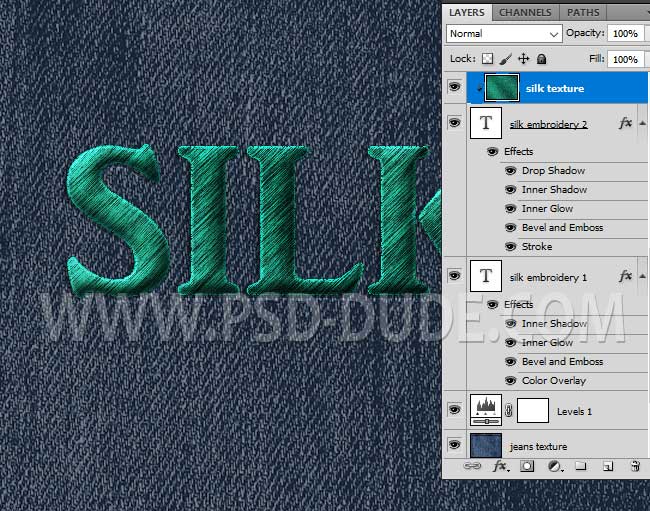The image size is (650, 511).
Task: Open Color Overlay effect settings
Action: (554, 380)
